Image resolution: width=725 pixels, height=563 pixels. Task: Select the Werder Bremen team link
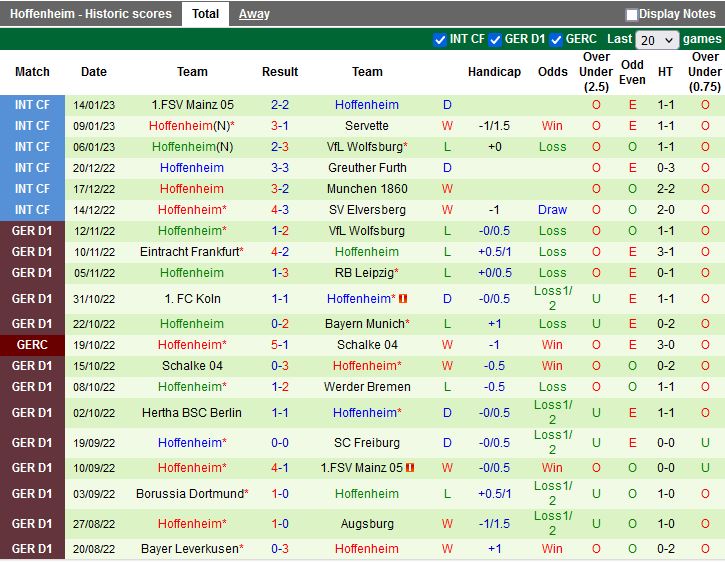[367, 387]
